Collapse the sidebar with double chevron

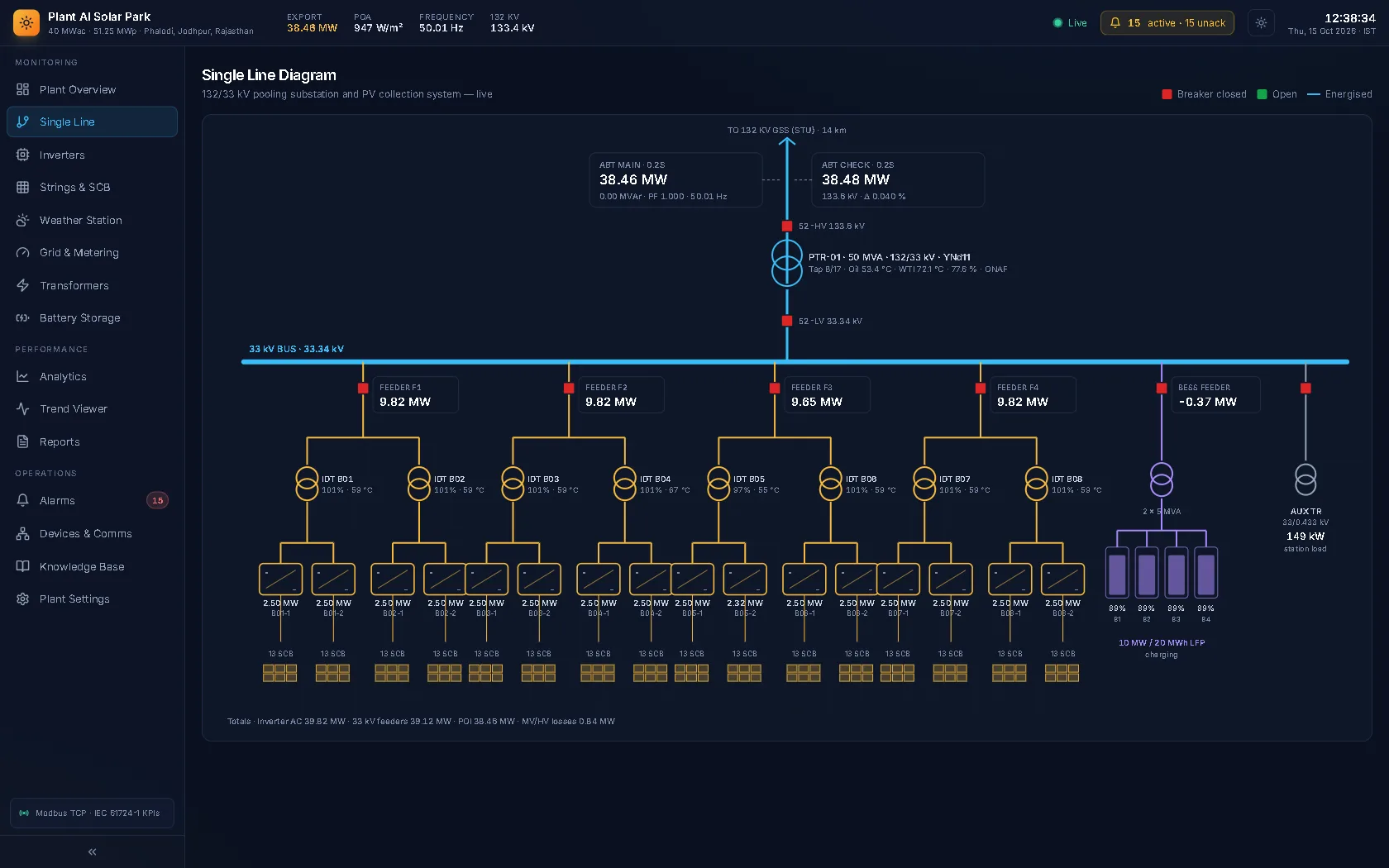click(92, 851)
